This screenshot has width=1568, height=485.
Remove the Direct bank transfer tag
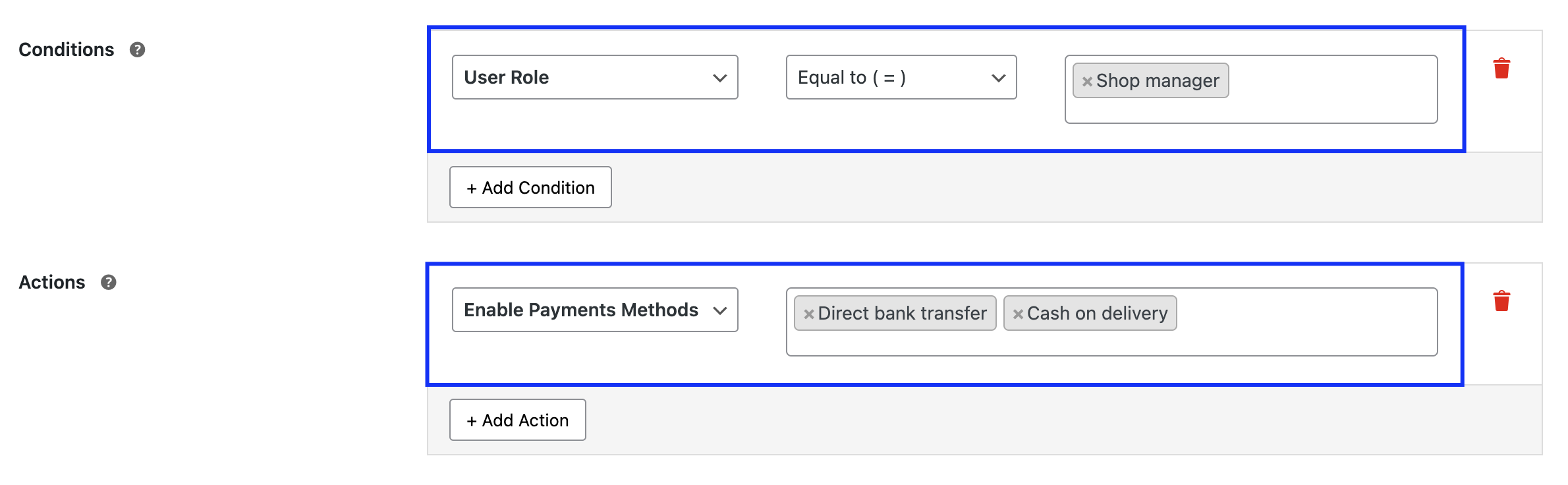pyautogui.click(x=809, y=314)
